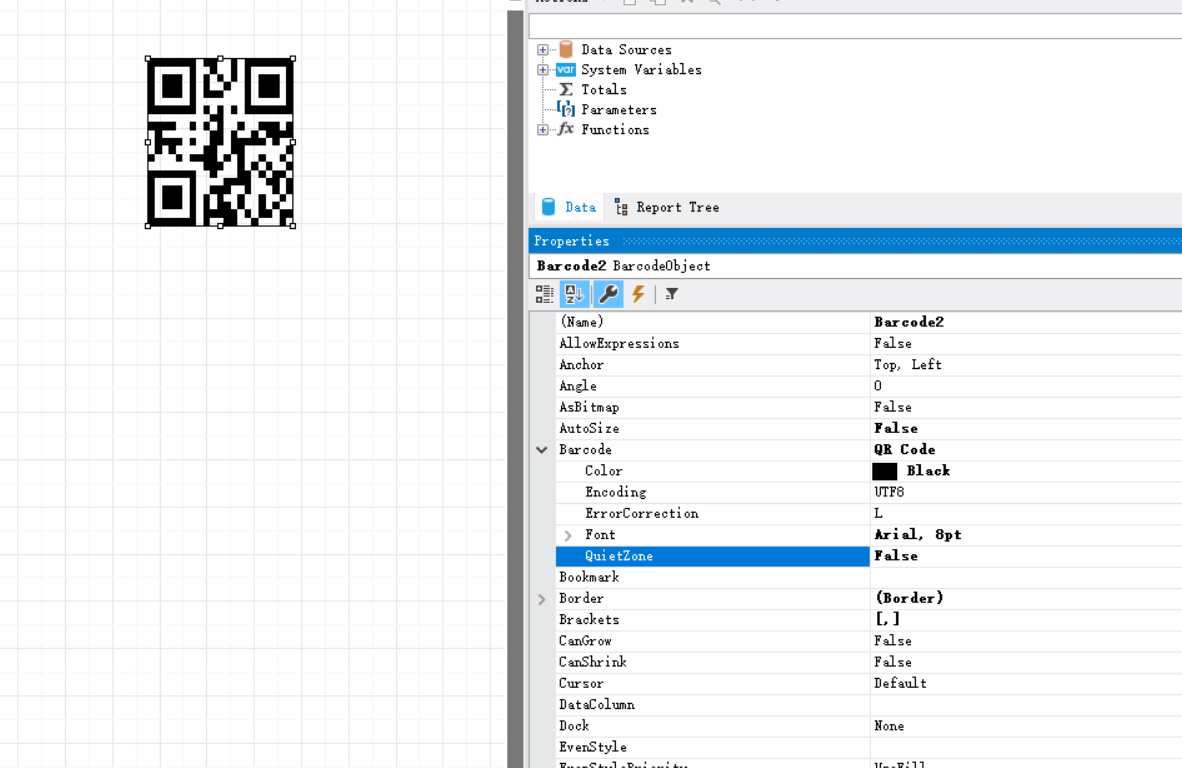The height and width of the screenshot is (768, 1182).
Task: Expand the Data Sources tree node
Action: (x=543, y=50)
